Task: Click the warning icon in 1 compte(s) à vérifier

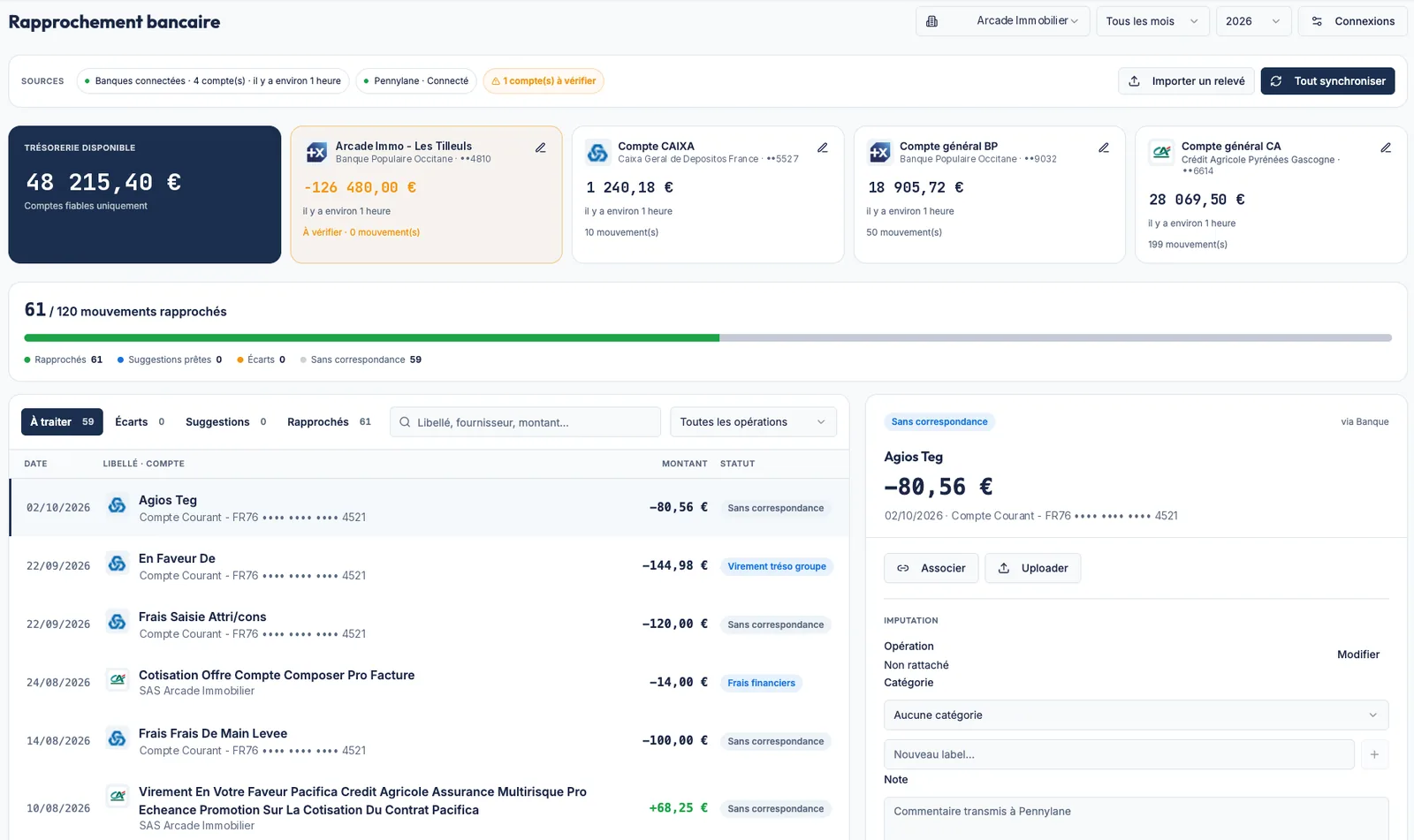Action: (496, 81)
